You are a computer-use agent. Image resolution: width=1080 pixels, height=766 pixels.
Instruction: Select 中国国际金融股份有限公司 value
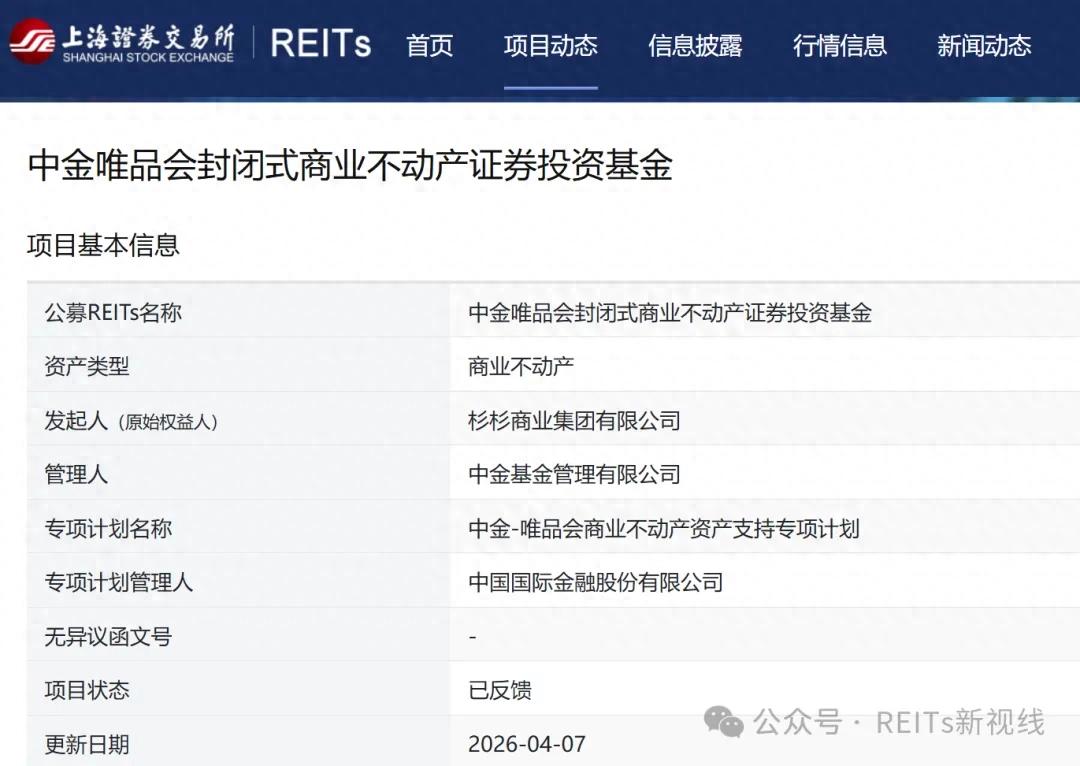[x=595, y=583]
